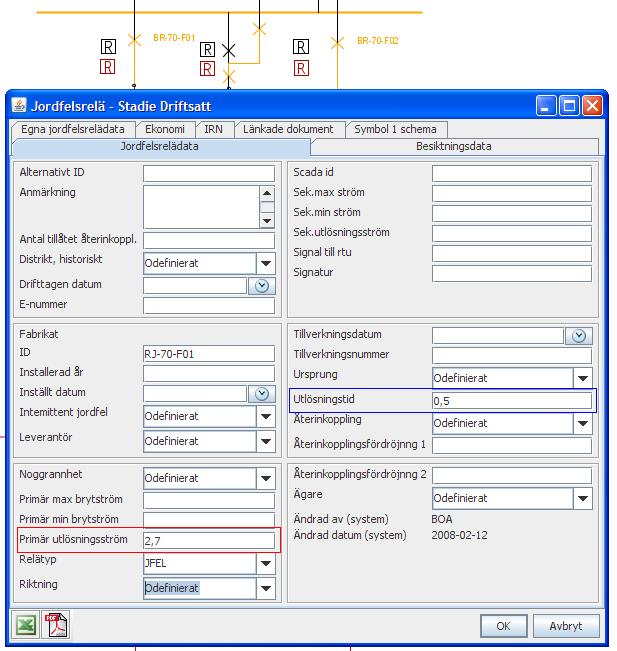Select dark red R relay symbol near BR-70-F01
The image size is (617, 651).
pyautogui.click(x=108, y=66)
